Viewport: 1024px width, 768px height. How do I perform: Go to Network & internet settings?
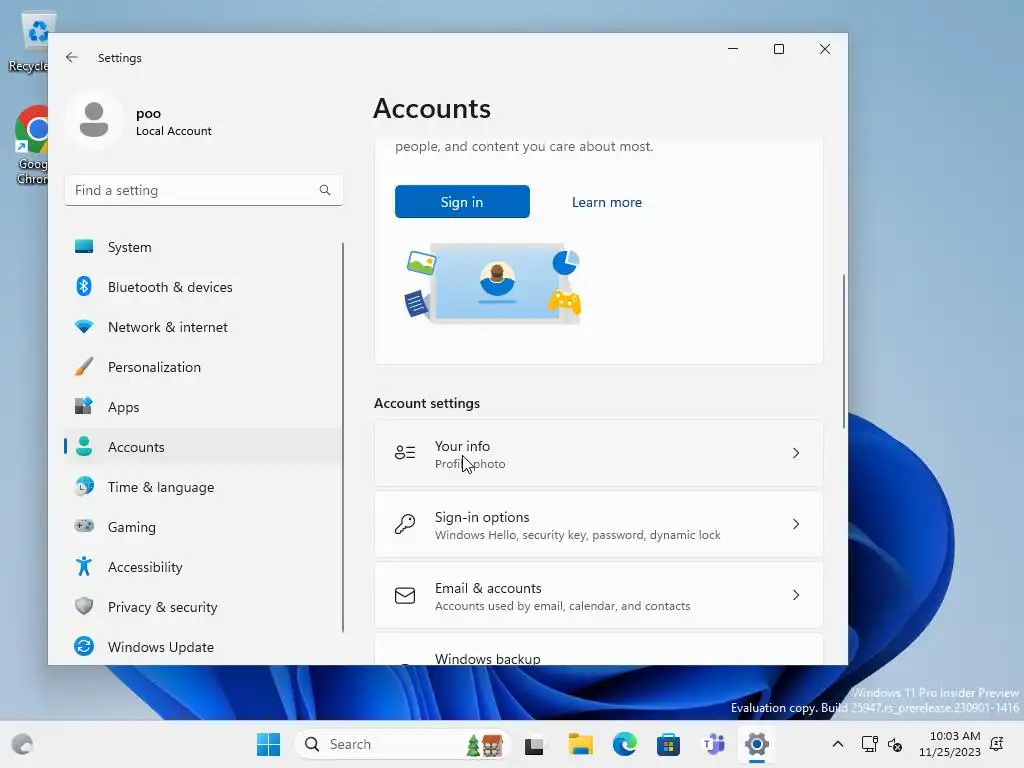point(204,327)
